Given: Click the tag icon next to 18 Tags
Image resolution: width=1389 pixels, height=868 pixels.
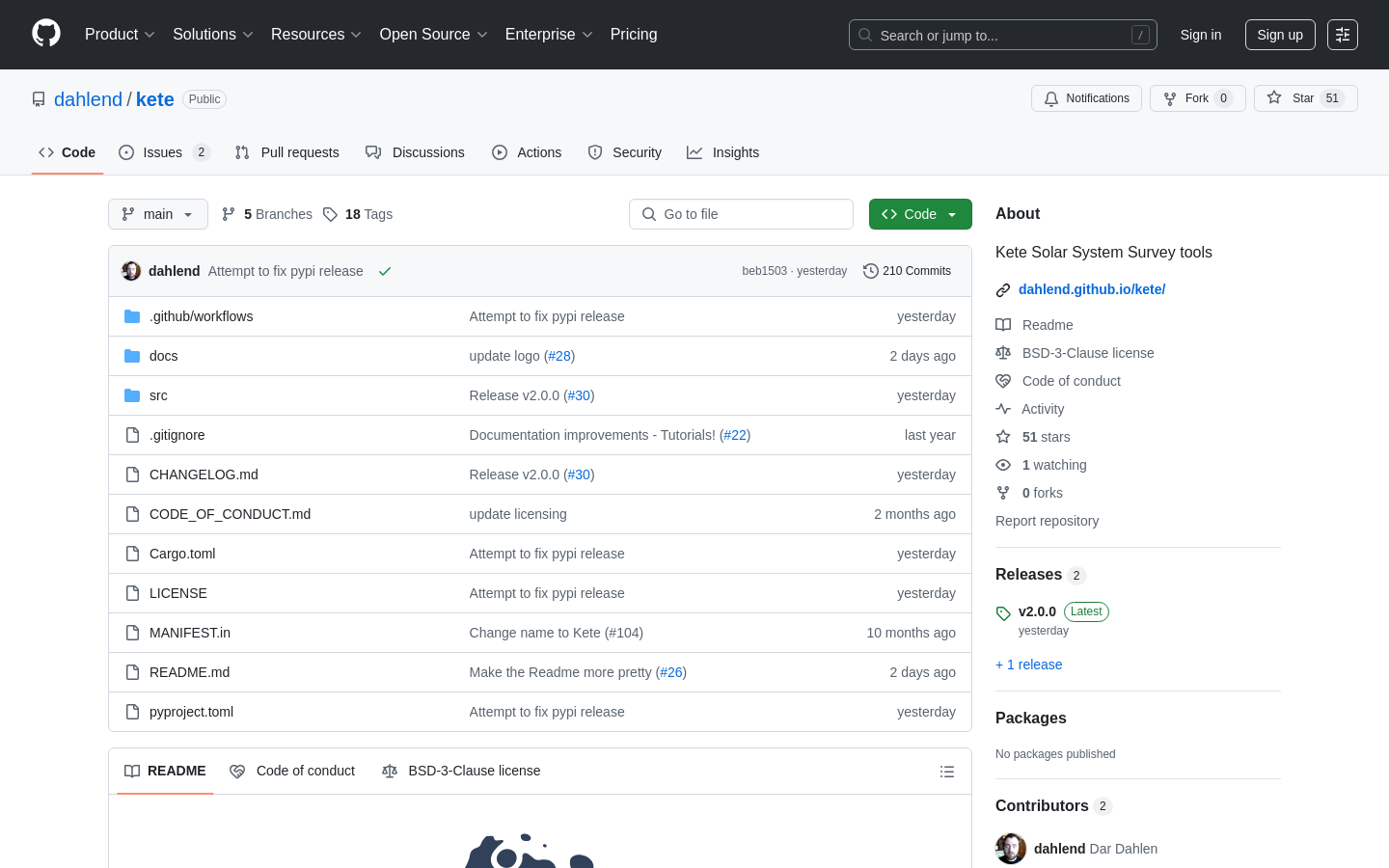Looking at the screenshot, I should (330, 214).
